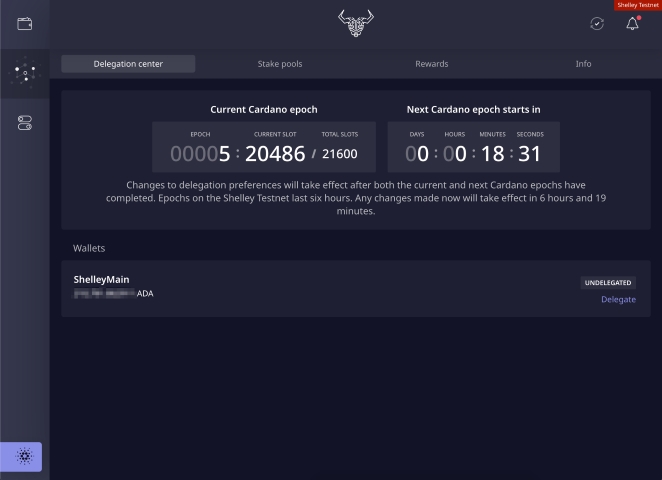Click the Delegate link for ShelleyMain
The height and width of the screenshot is (480, 662).
pyautogui.click(x=618, y=299)
